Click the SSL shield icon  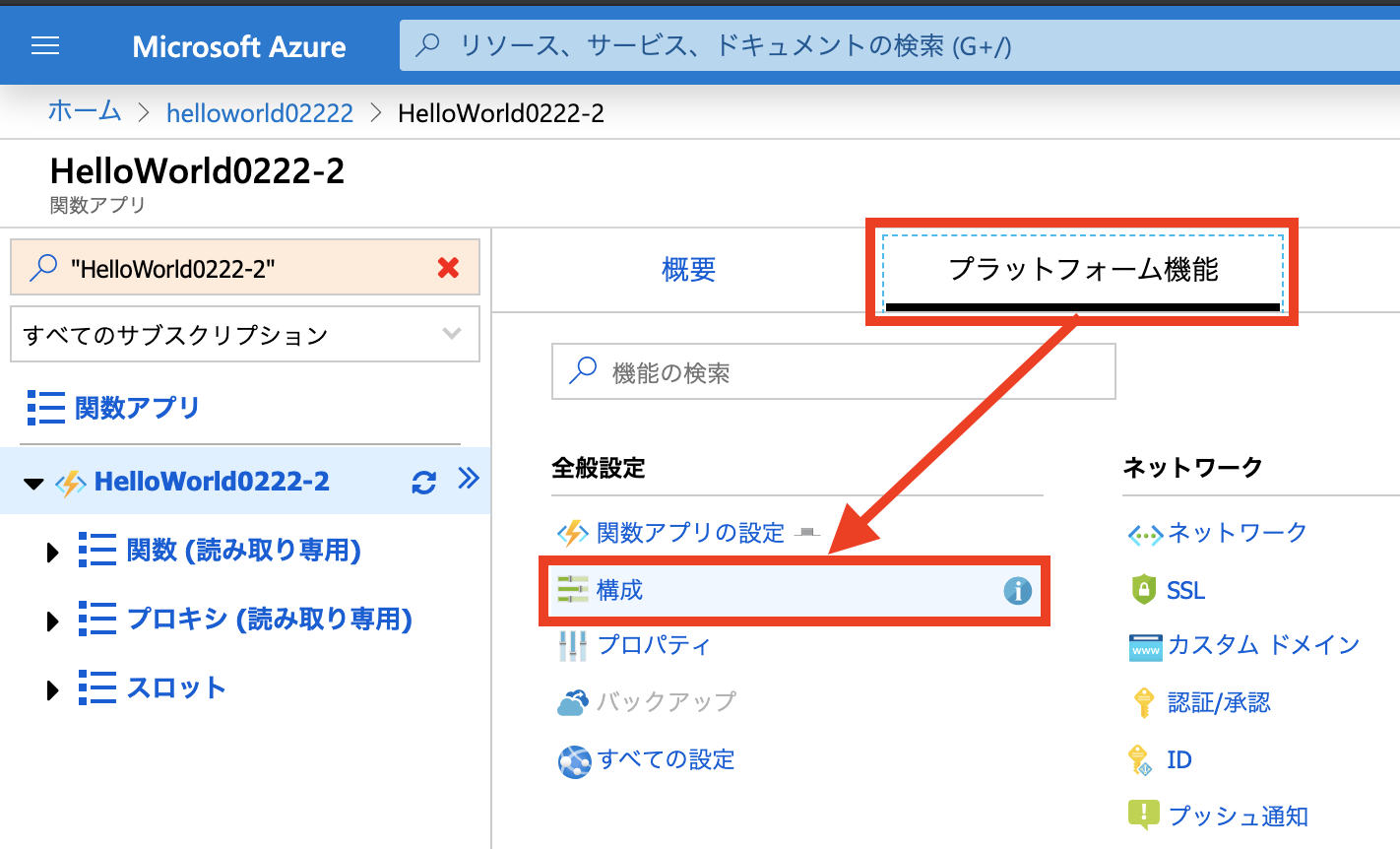(1143, 590)
